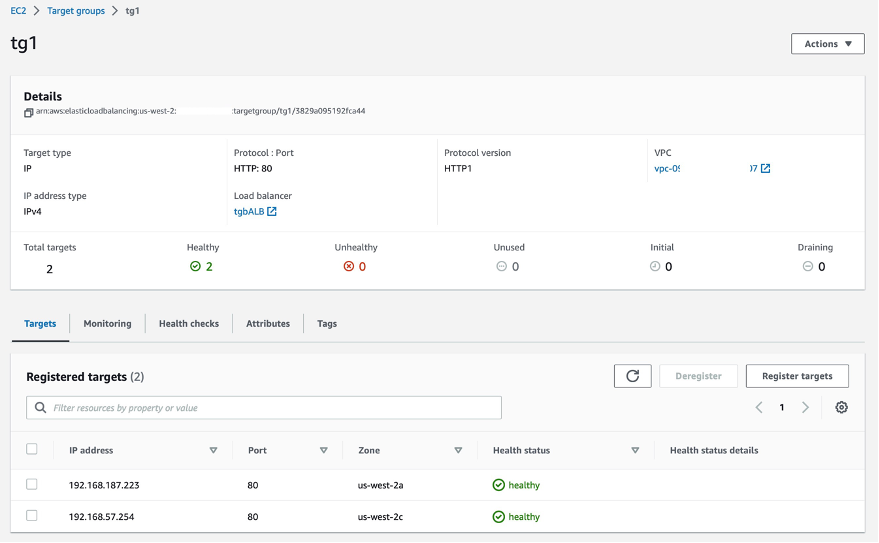This screenshot has height=543, width=879.
Task: Click IP address 192.168.57.254
Action: [101, 517]
